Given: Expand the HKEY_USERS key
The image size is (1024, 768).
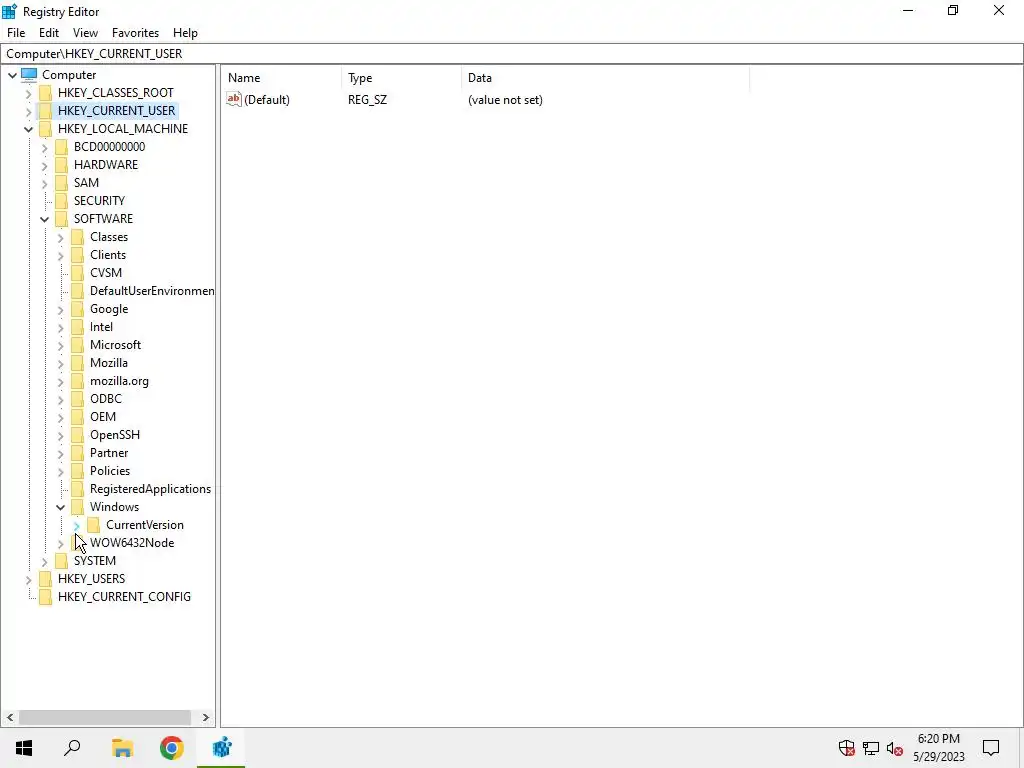Looking at the screenshot, I should (28, 579).
